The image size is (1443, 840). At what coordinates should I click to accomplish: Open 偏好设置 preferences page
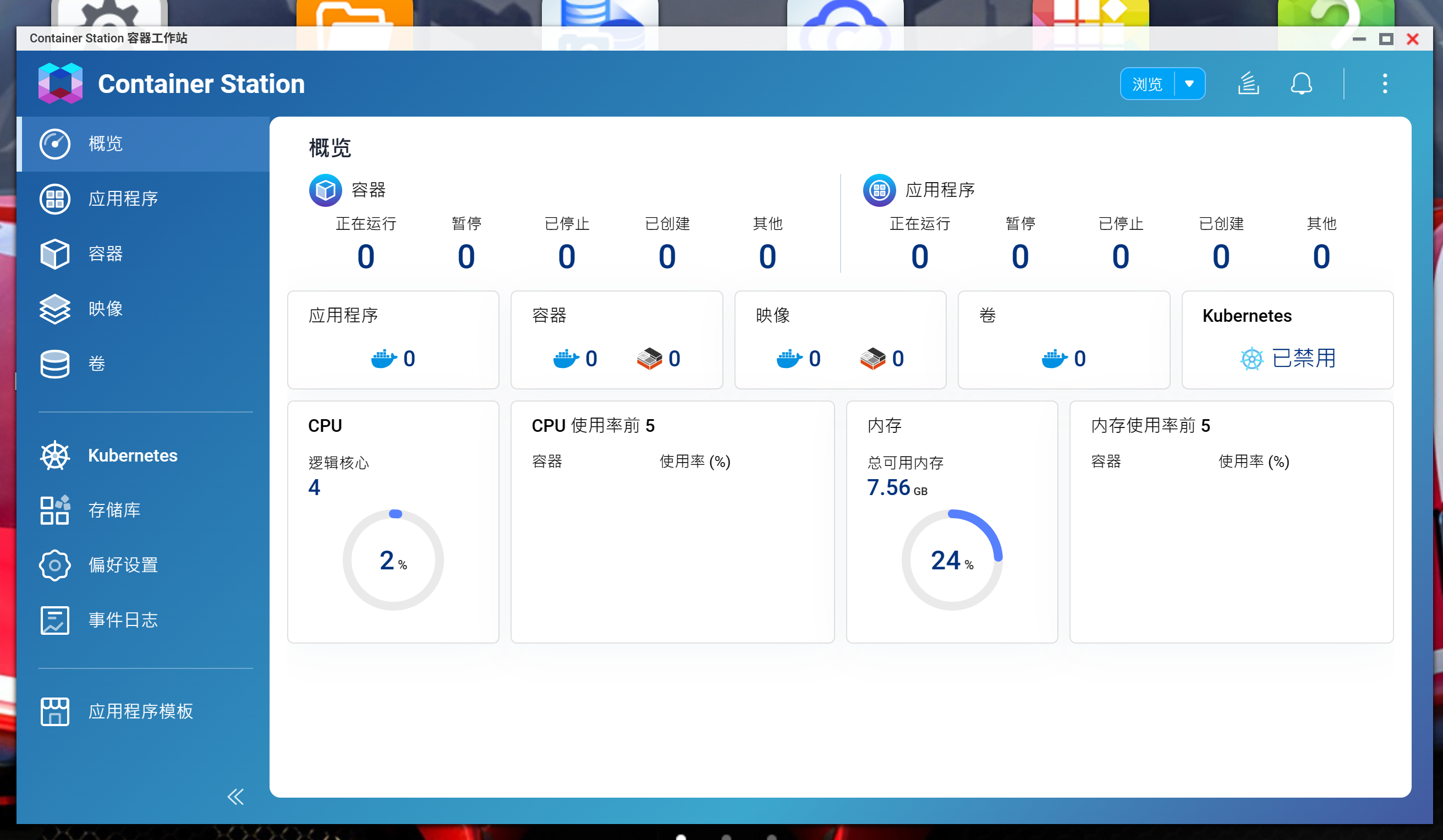pyautogui.click(x=143, y=565)
